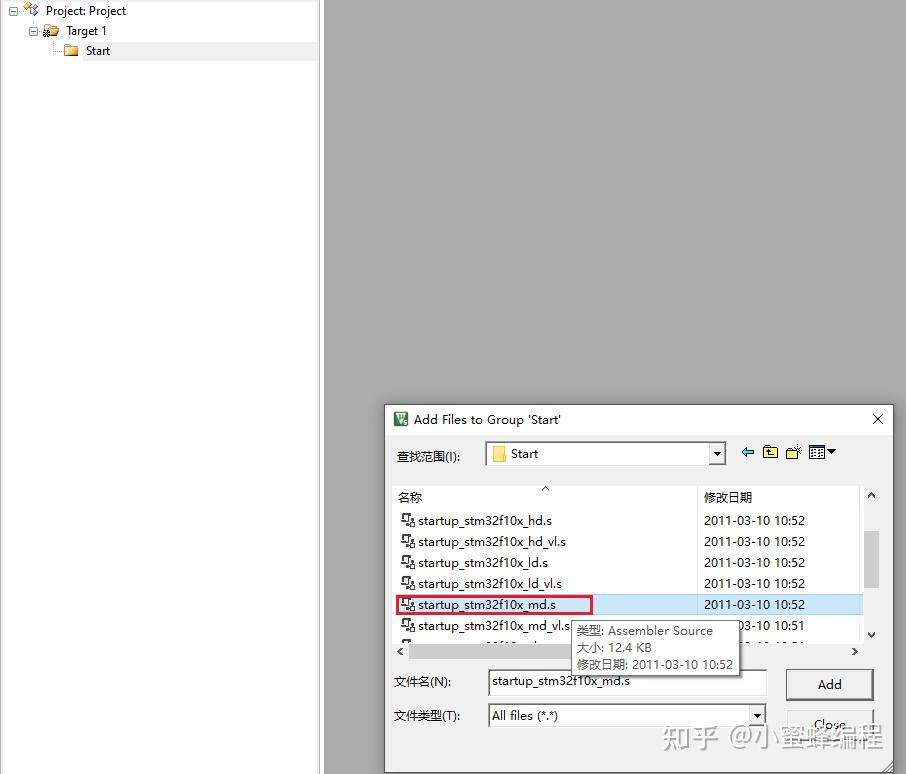The height and width of the screenshot is (774, 906).
Task: Click the icon of startup_stm32f10x_md.s
Action: click(x=408, y=604)
